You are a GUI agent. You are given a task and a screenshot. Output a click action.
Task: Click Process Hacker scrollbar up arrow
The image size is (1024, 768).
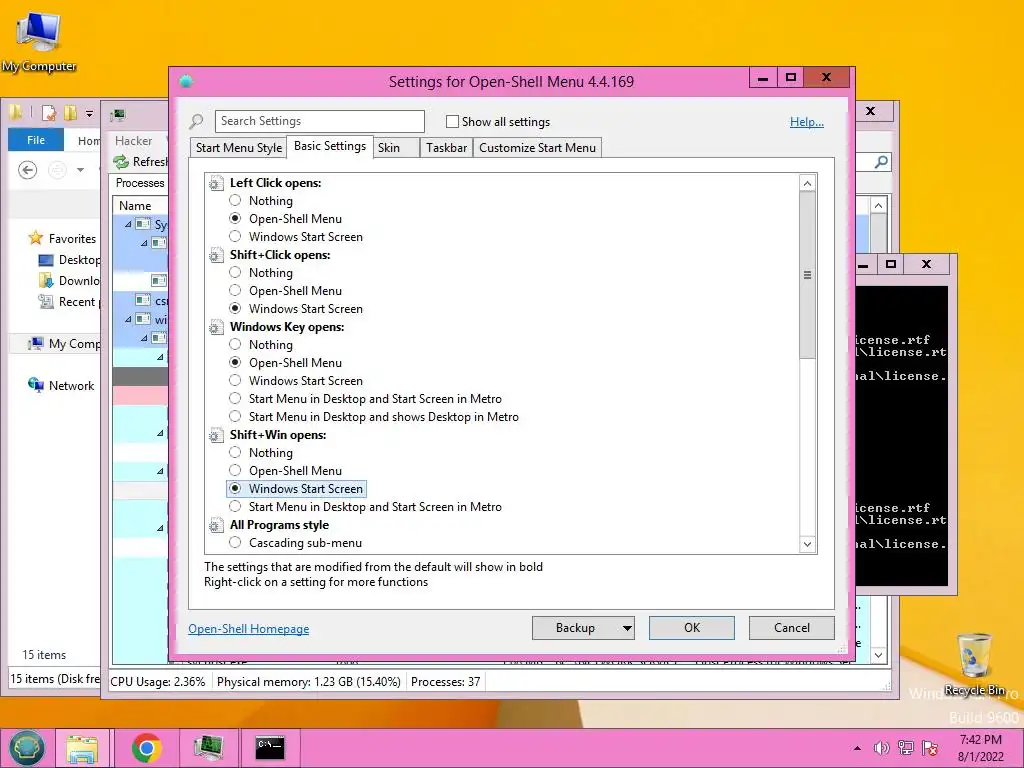[878, 206]
